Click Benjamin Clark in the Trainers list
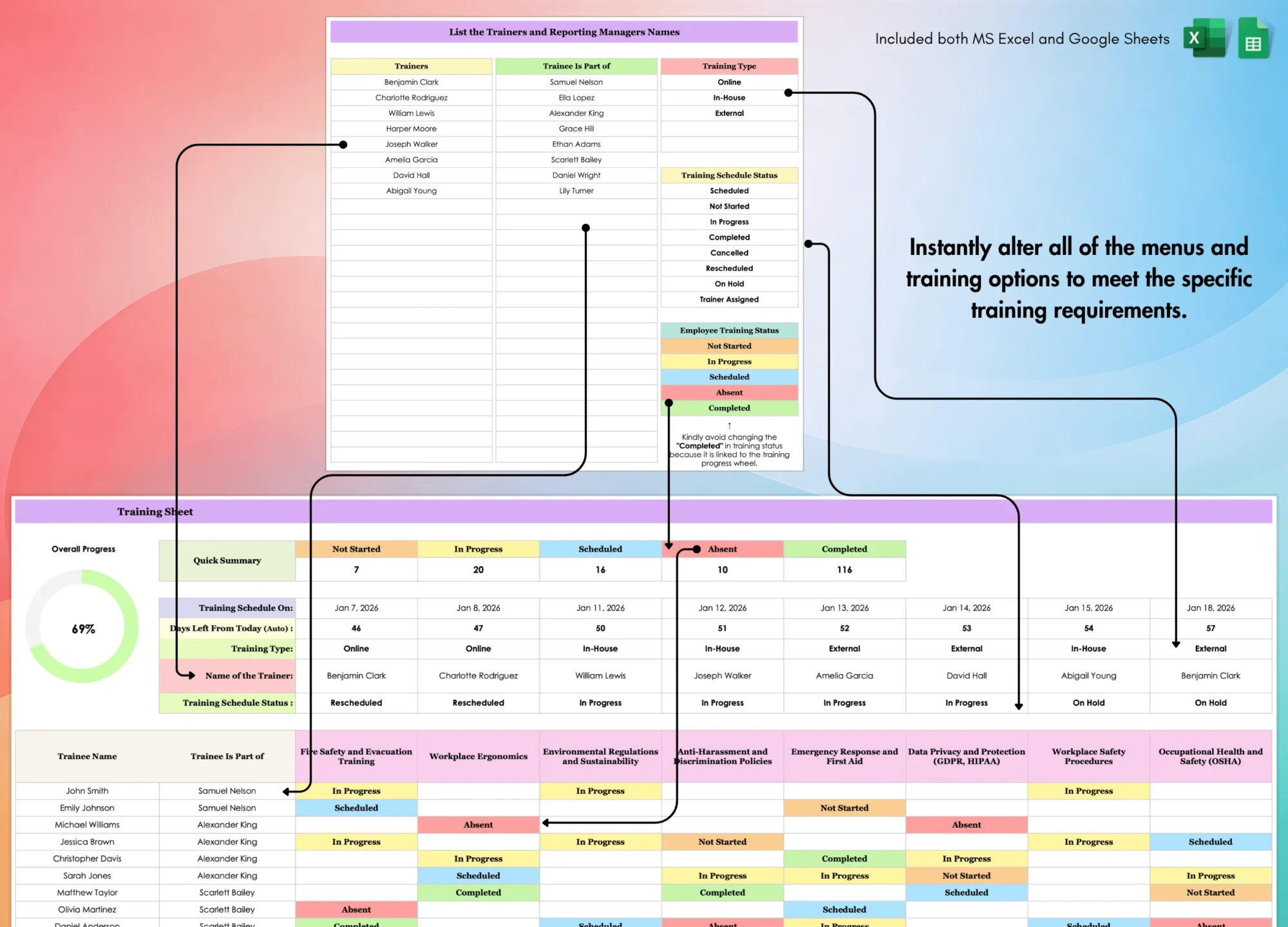 click(x=412, y=82)
